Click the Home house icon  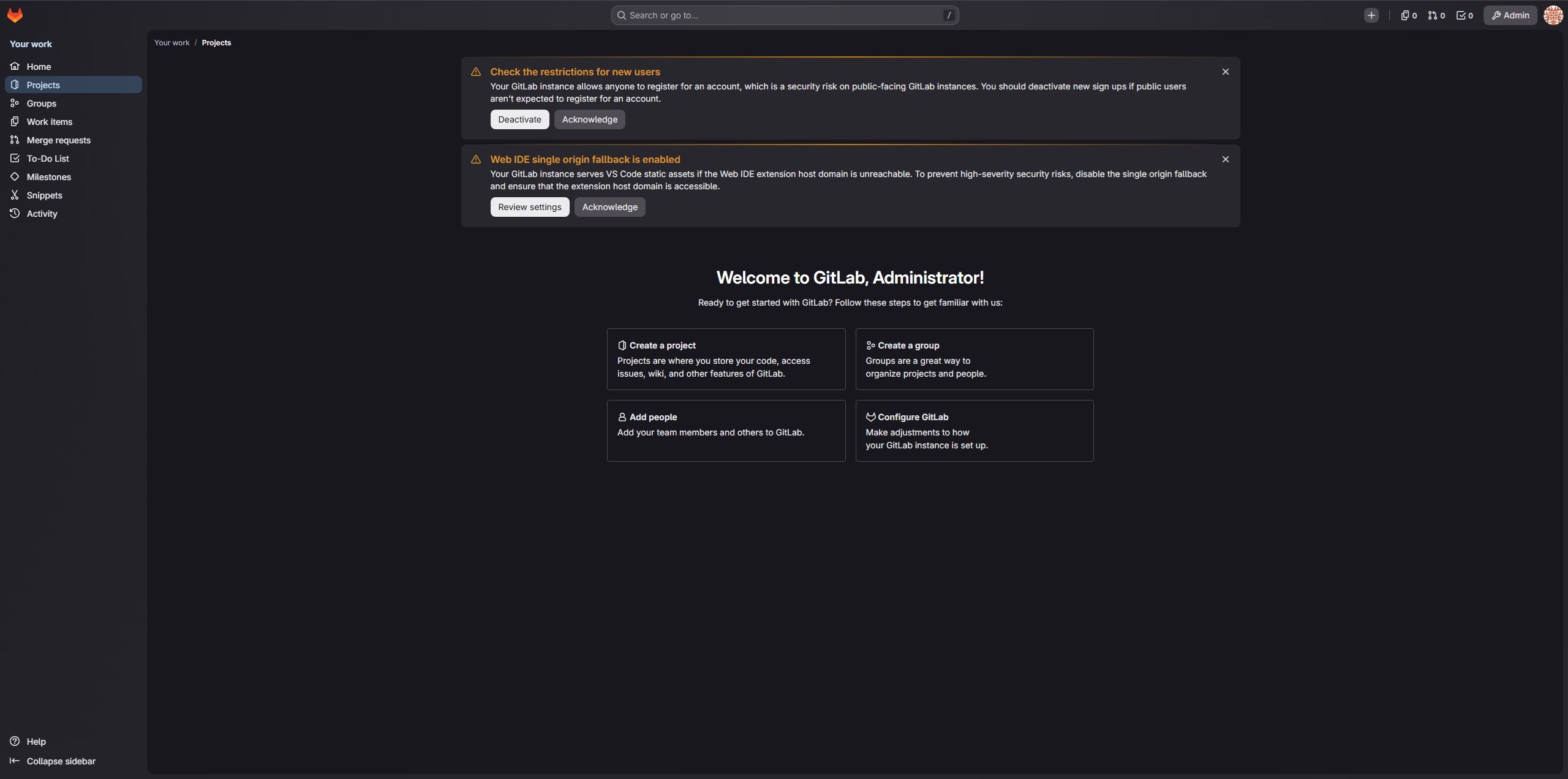click(x=15, y=66)
